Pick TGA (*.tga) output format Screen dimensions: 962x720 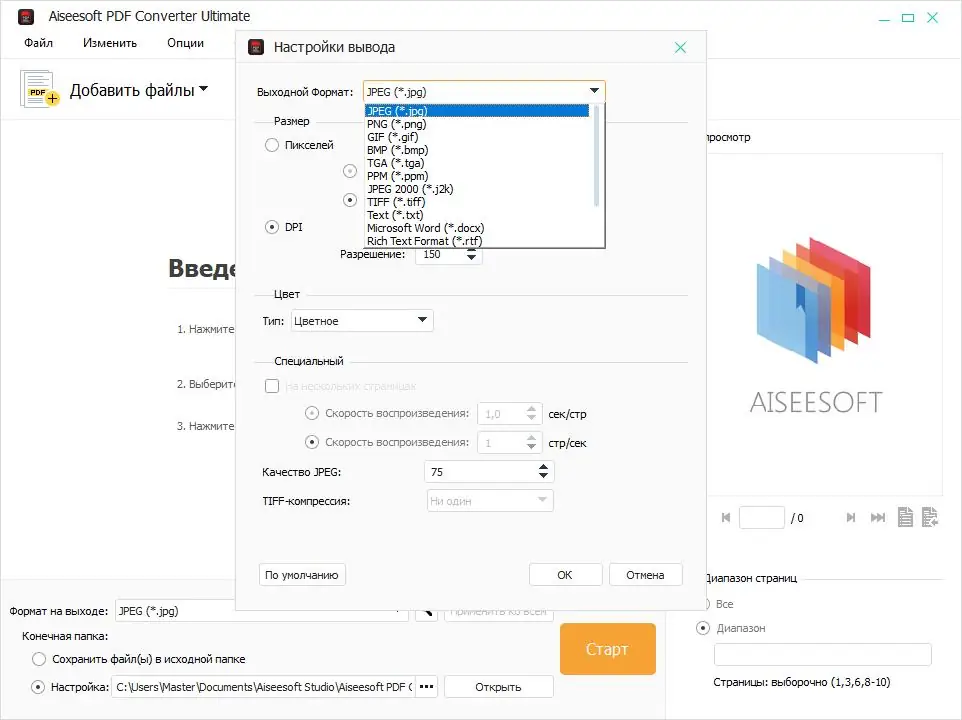tap(477, 163)
